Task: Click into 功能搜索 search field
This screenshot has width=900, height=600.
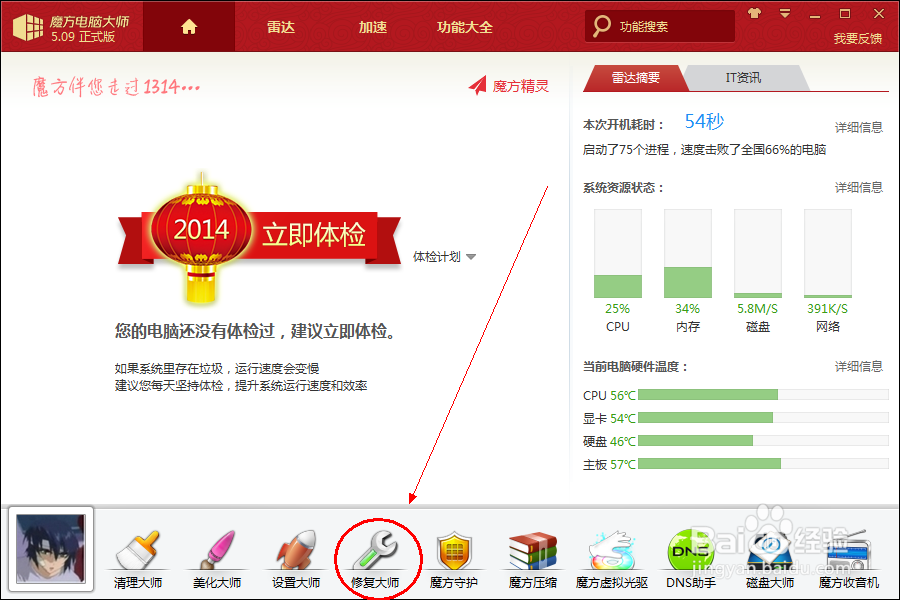Action: [660, 26]
